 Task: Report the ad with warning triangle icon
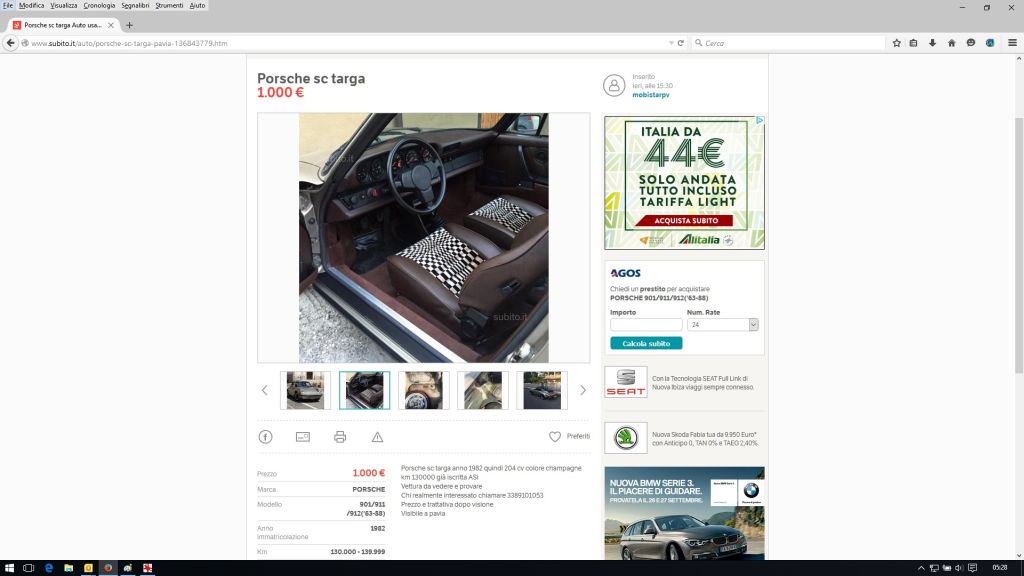click(377, 437)
